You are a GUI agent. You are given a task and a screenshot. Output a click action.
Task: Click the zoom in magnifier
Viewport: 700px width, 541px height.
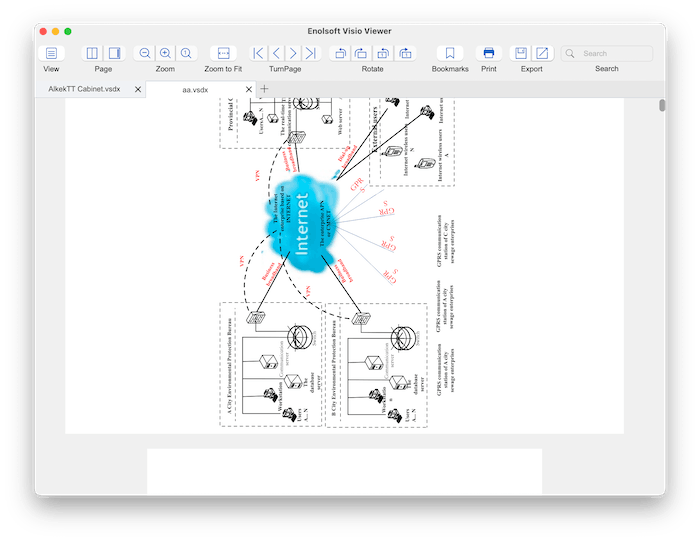165,53
